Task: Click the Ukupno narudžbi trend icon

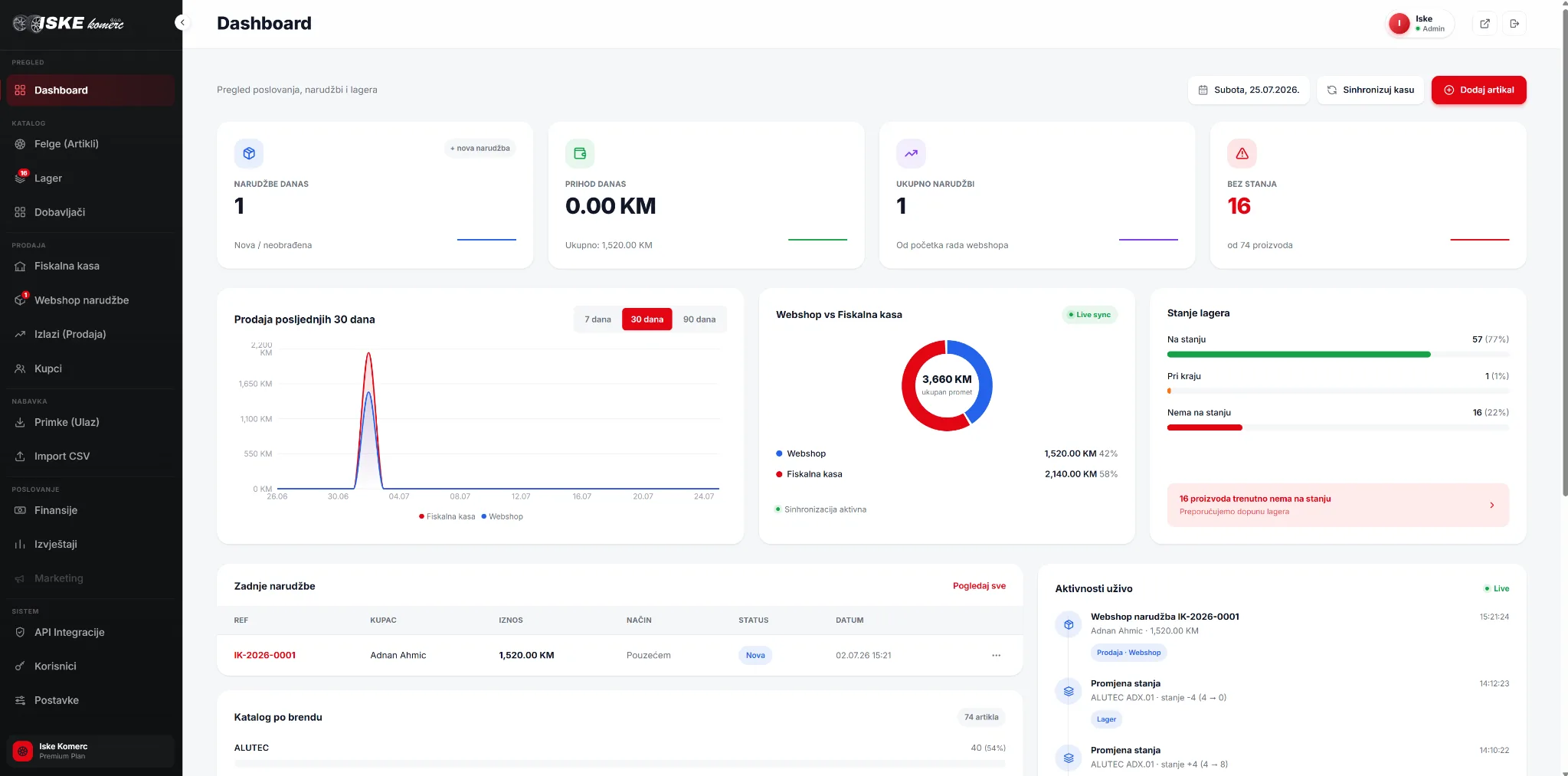Action: (x=911, y=153)
